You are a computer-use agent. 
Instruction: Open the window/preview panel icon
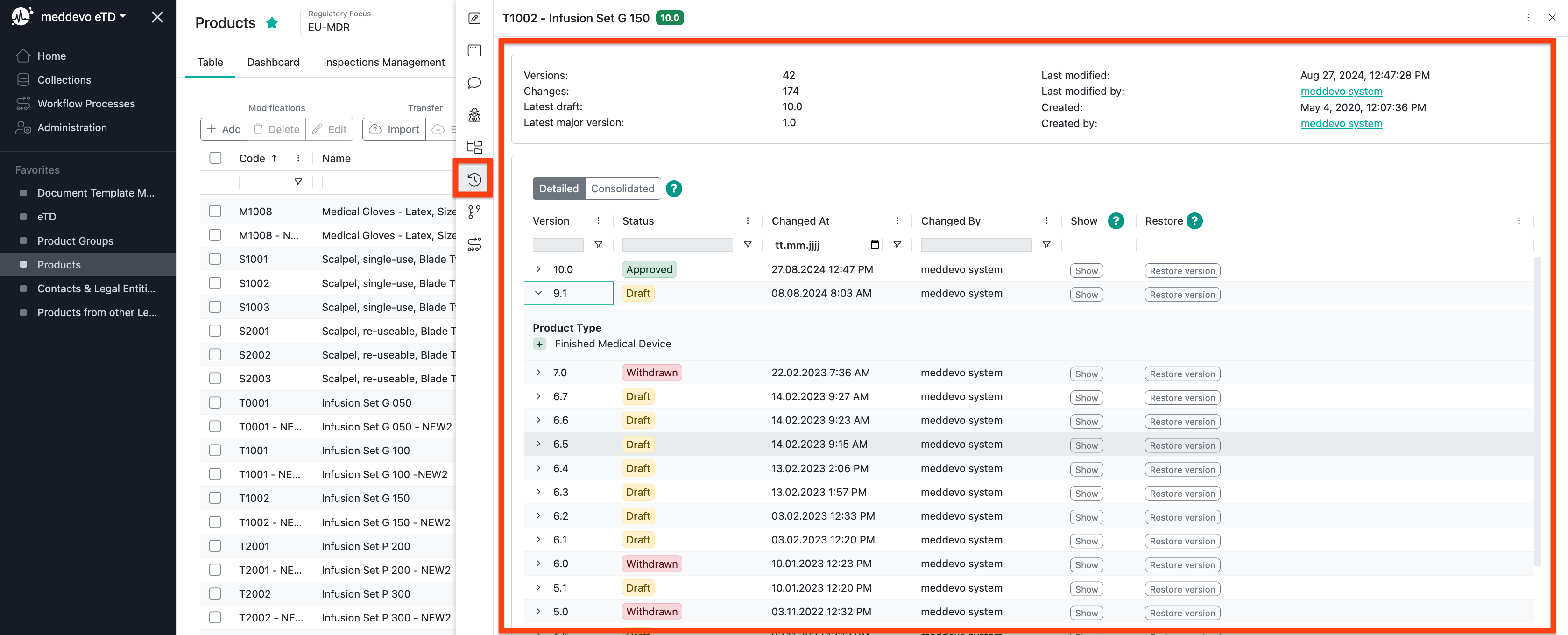tap(474, 50)
